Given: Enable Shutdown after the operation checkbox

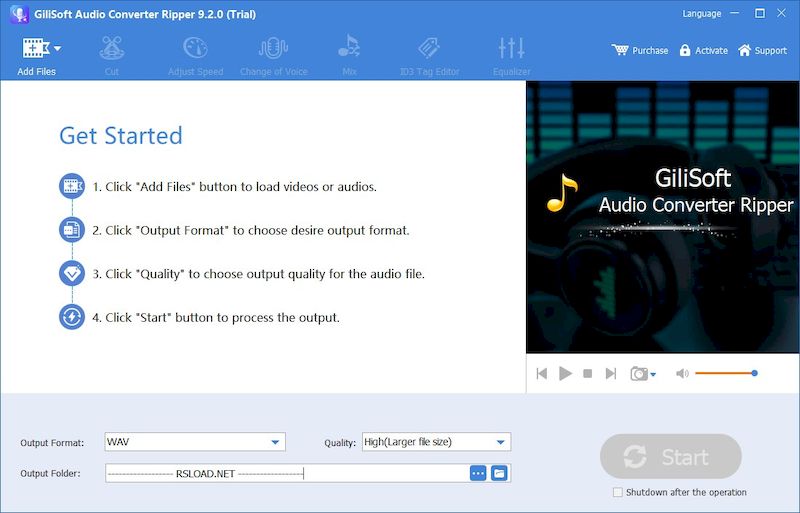Looking at the screenshot, I should click(x=617, y=492).
